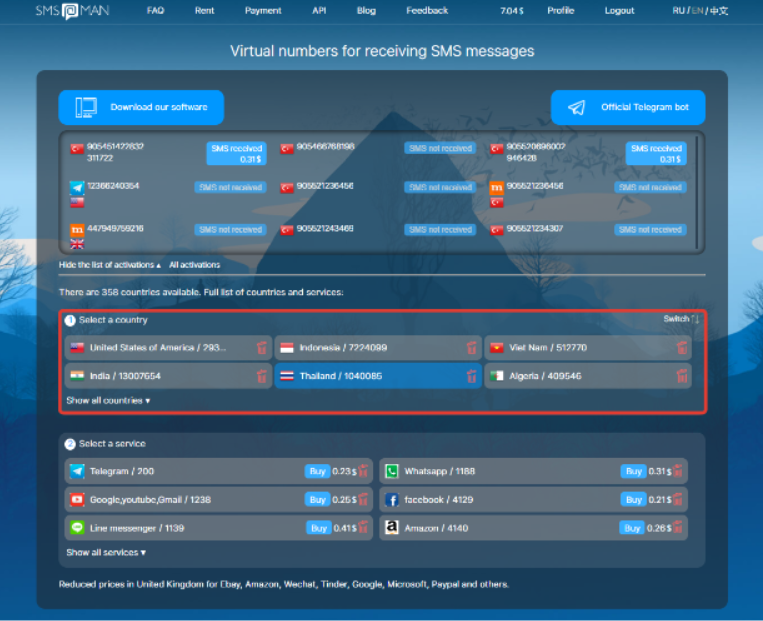Remove Viet Nam with its trash icon

[682, 347]
